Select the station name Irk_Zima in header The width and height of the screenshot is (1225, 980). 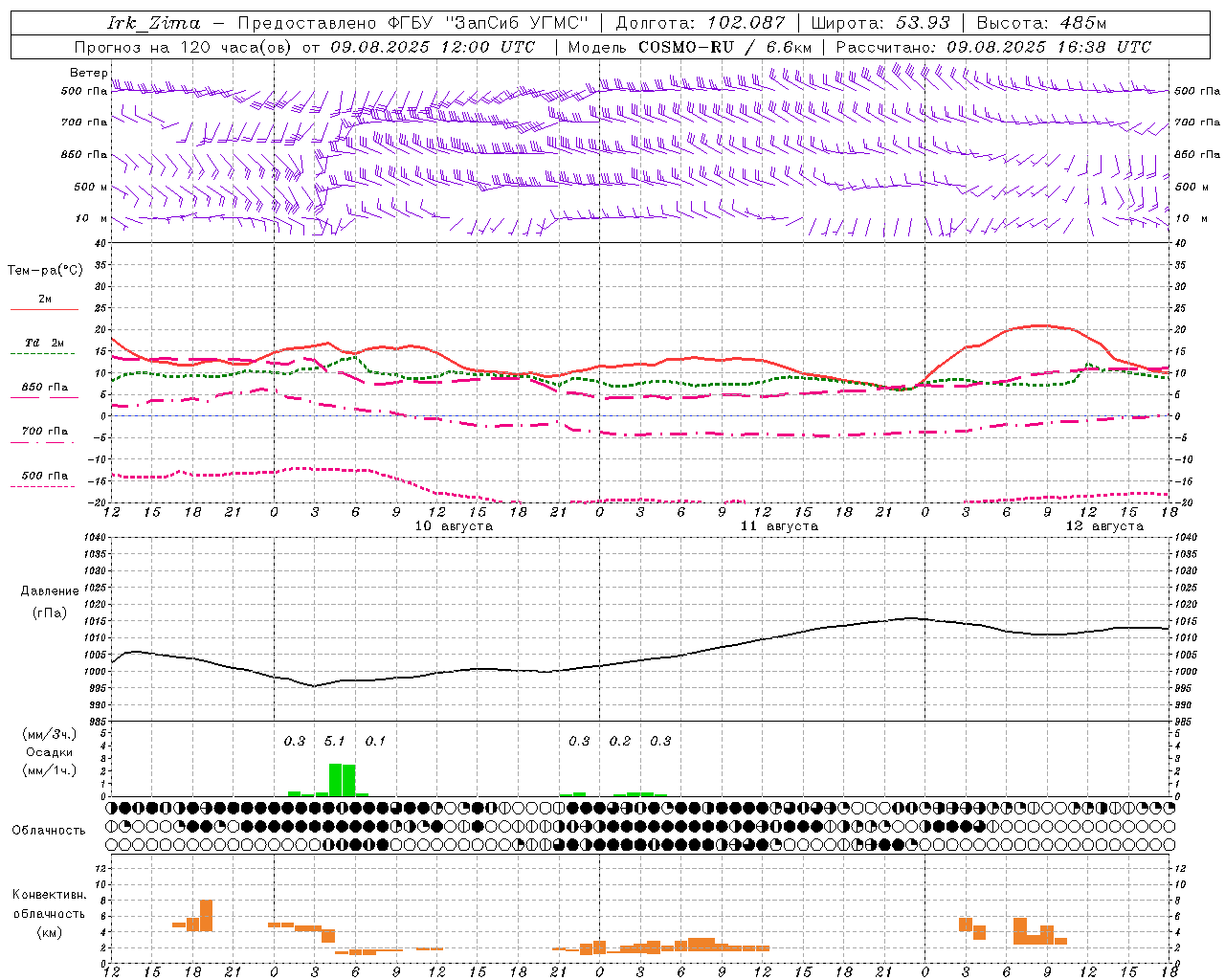tap(153, 23)
